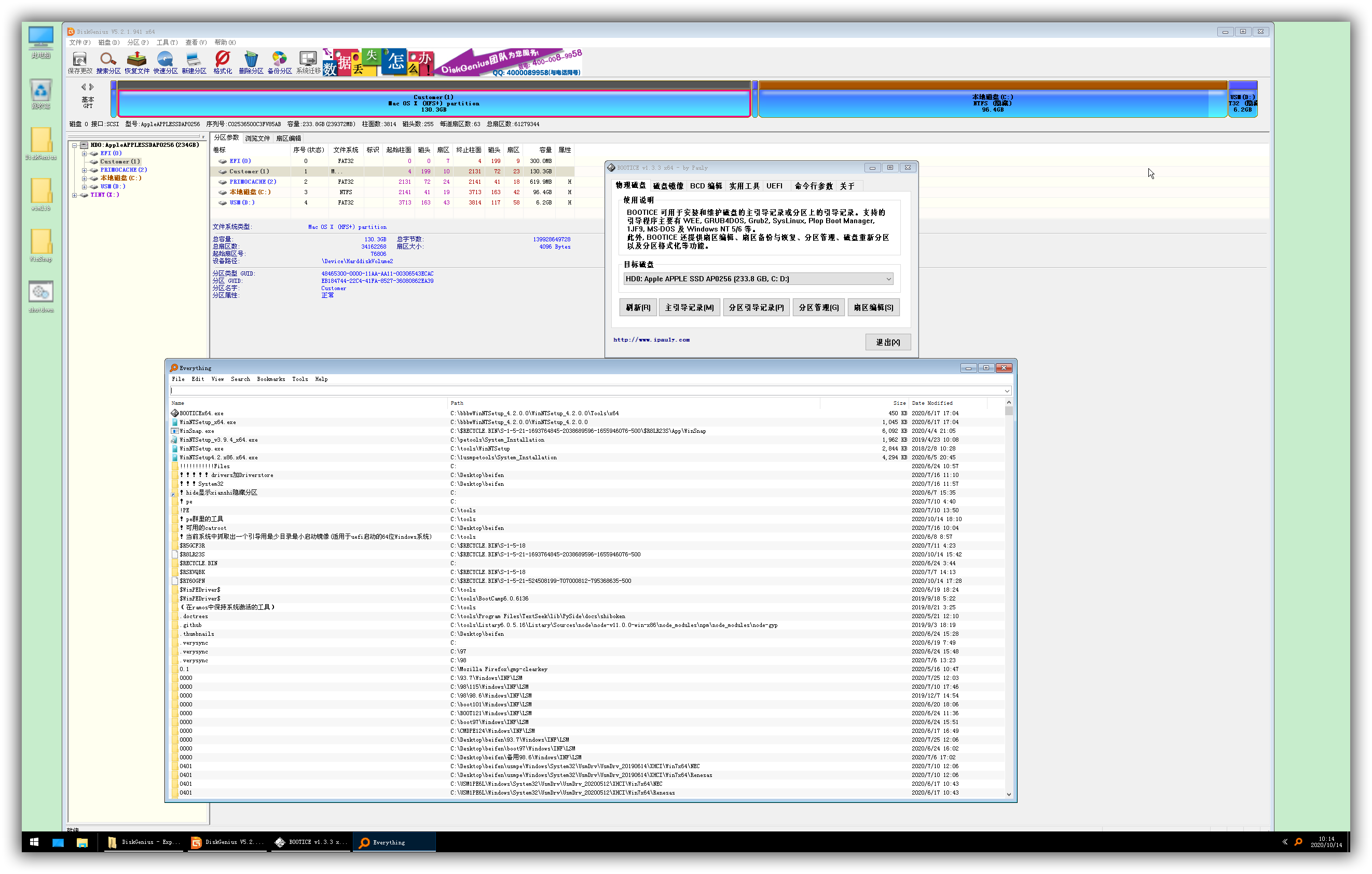Screen dimensions: 1372x874
Task: Switch to the 浏览文件 tab in DiskGenius
Action: click(x=257, y=138)
